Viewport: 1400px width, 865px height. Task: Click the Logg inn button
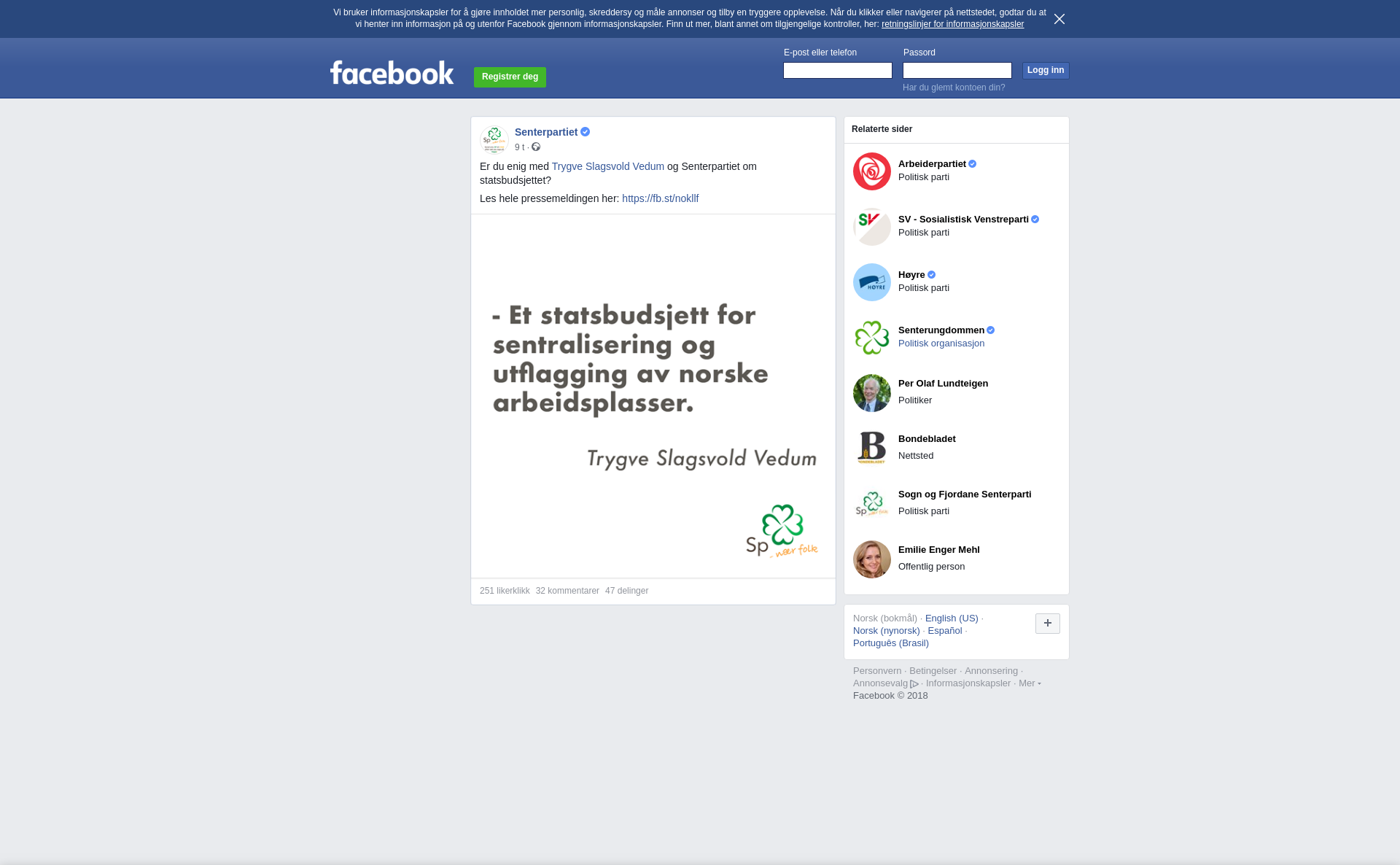coord(1046,71)
